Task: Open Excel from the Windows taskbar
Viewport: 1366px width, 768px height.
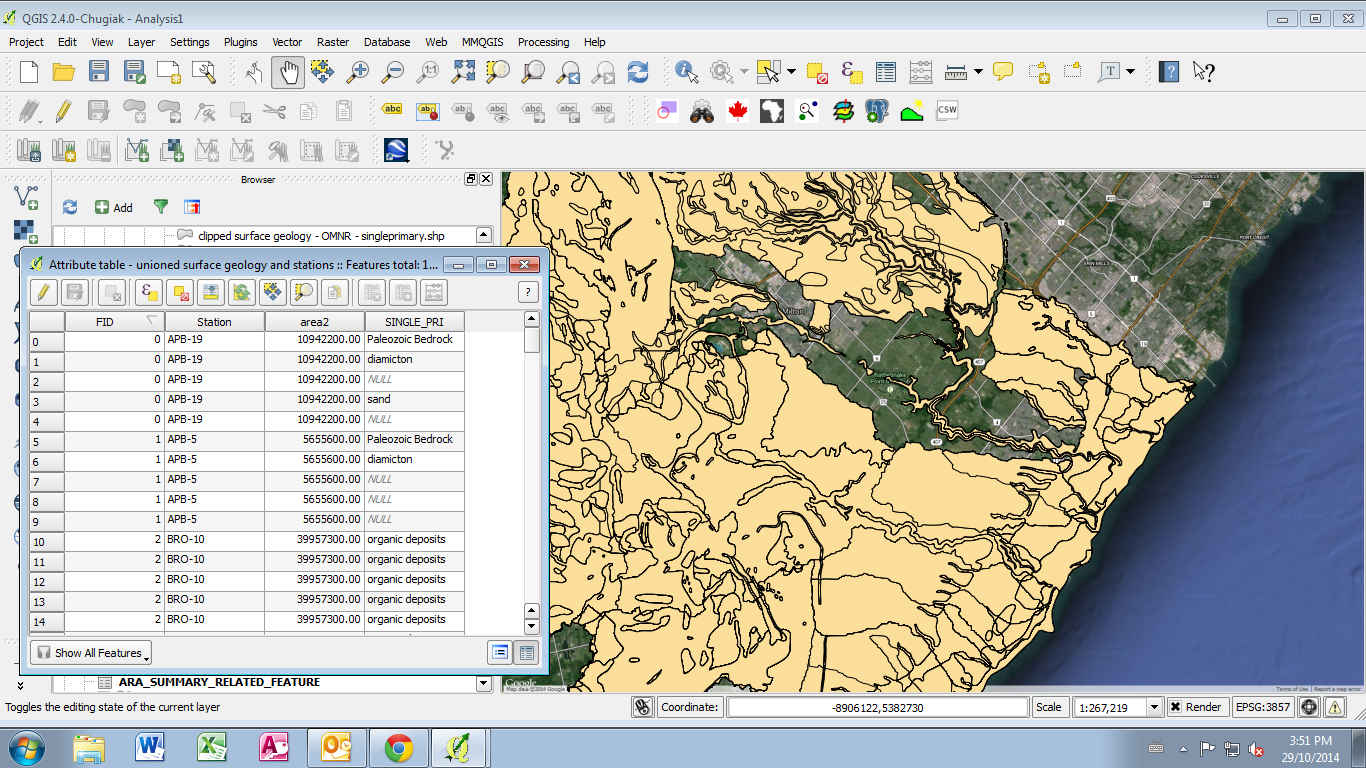Action: point(212,748)
